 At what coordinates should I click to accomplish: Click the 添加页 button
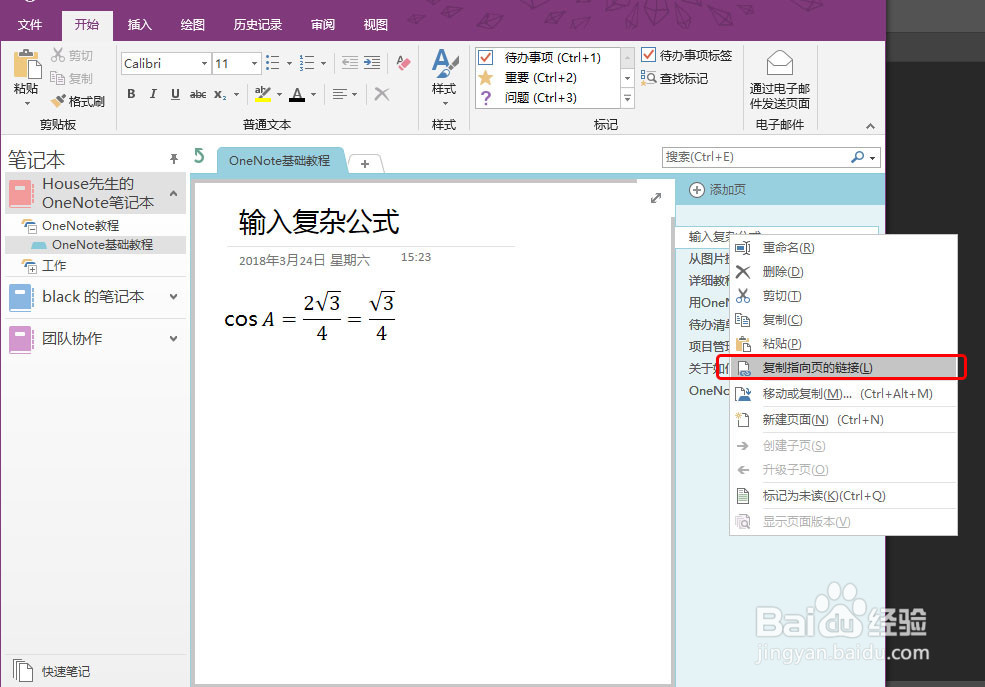coord(717,190)
